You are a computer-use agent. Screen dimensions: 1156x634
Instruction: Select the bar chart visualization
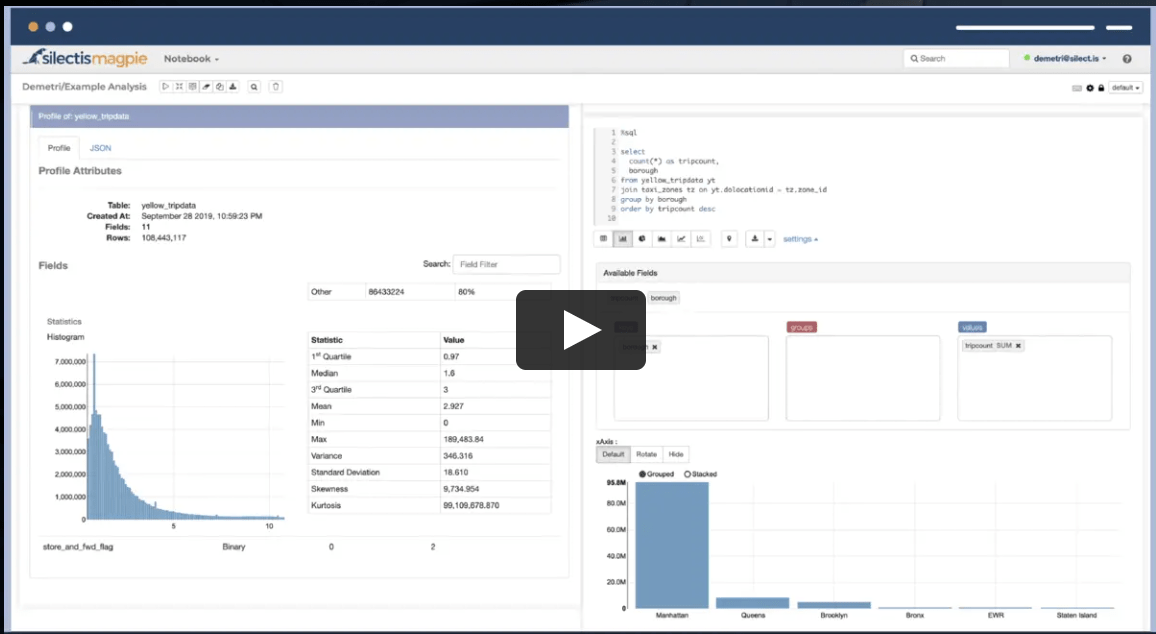pyautogui.click(x=623, y=238)
